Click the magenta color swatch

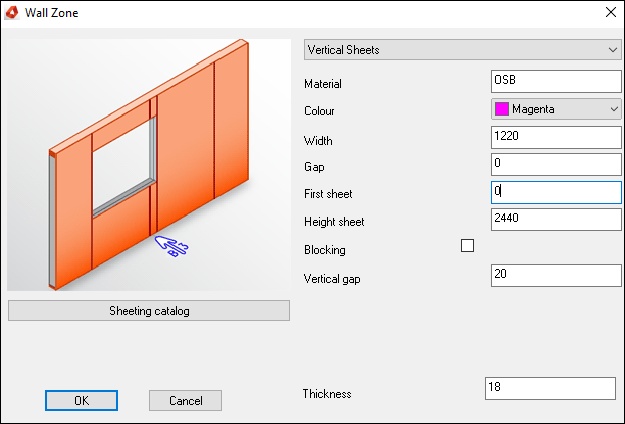[501, 109]
